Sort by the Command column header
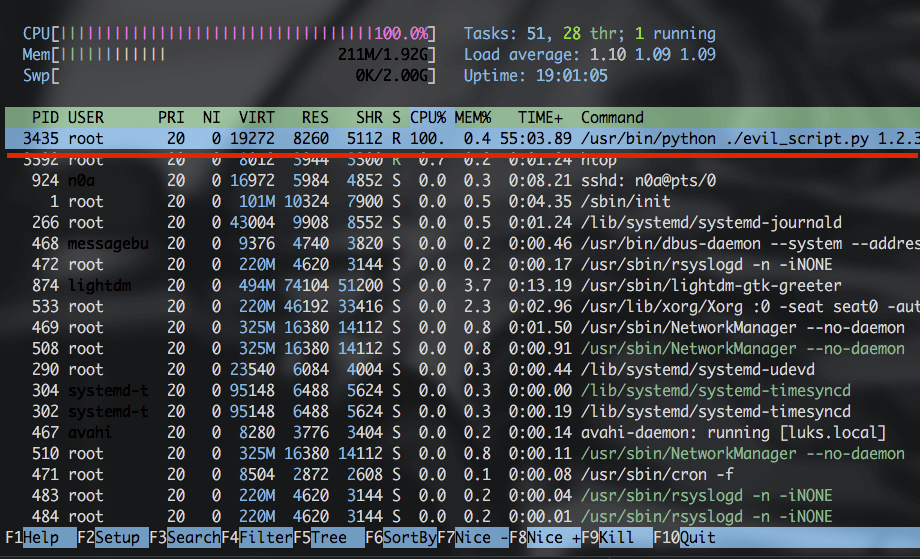This screenshot has height=559, width=920. [x=612, y=117]
